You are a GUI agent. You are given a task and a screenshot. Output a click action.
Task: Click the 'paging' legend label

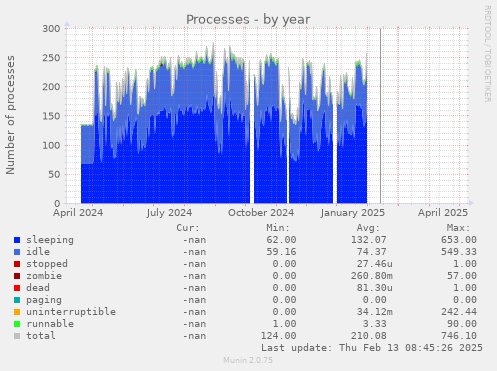click(x=44, y=300)
